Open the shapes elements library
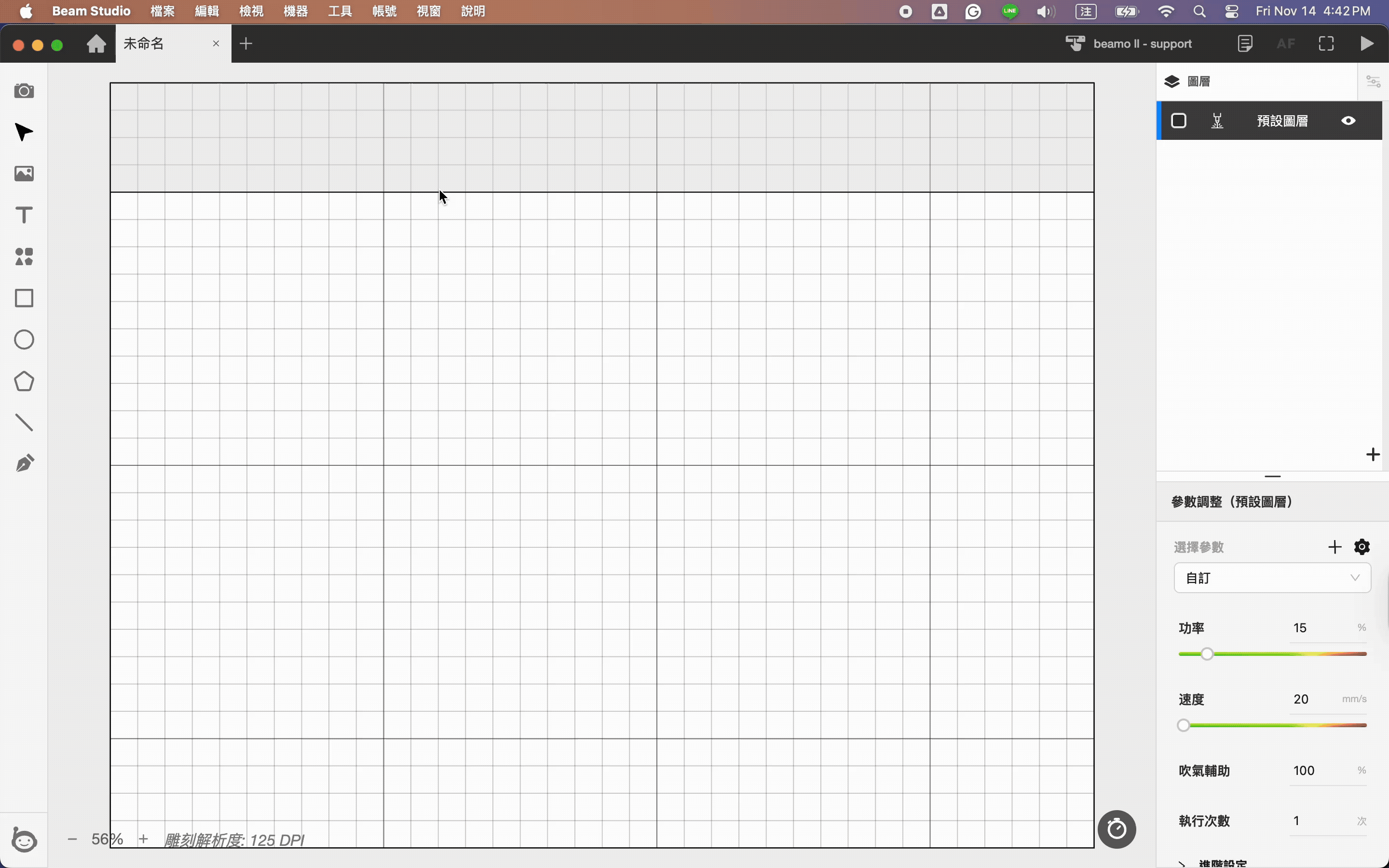 [24, 257]
